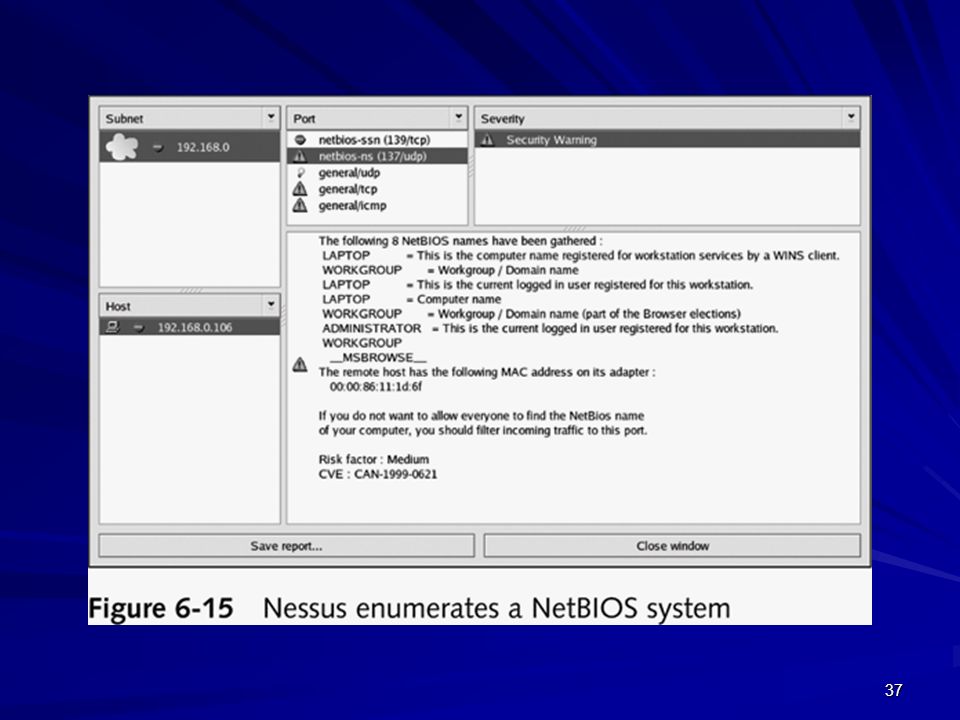Click the vertical grip between Port and Severity panes

pos(471,165)
